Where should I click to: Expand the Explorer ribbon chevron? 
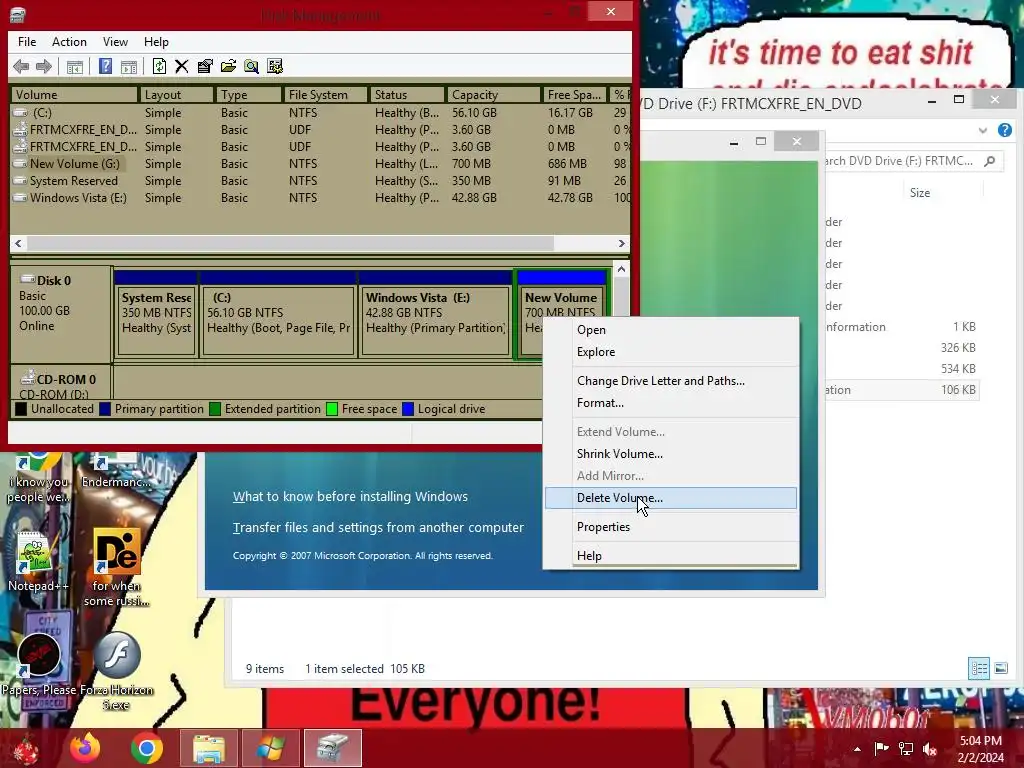coord(982,131)
